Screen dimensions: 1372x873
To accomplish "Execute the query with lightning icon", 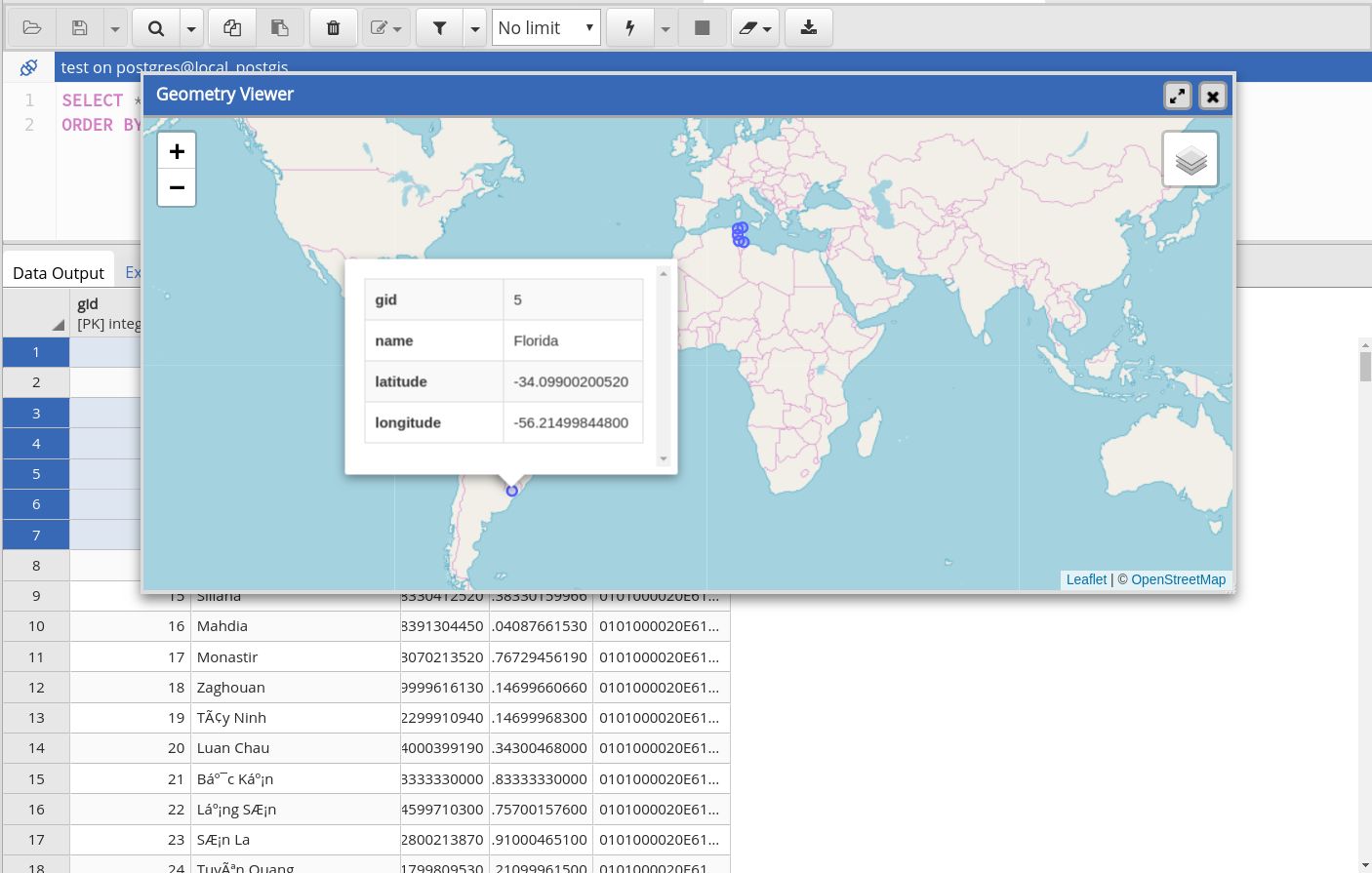I will click(630, 28).
